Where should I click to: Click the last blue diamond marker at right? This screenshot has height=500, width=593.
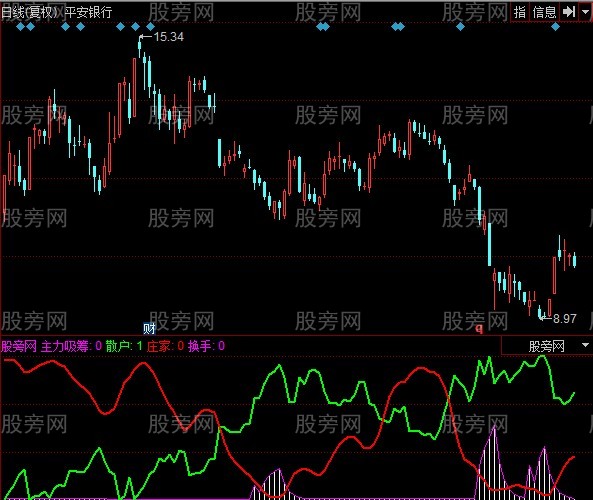click(x=555, y=27)
